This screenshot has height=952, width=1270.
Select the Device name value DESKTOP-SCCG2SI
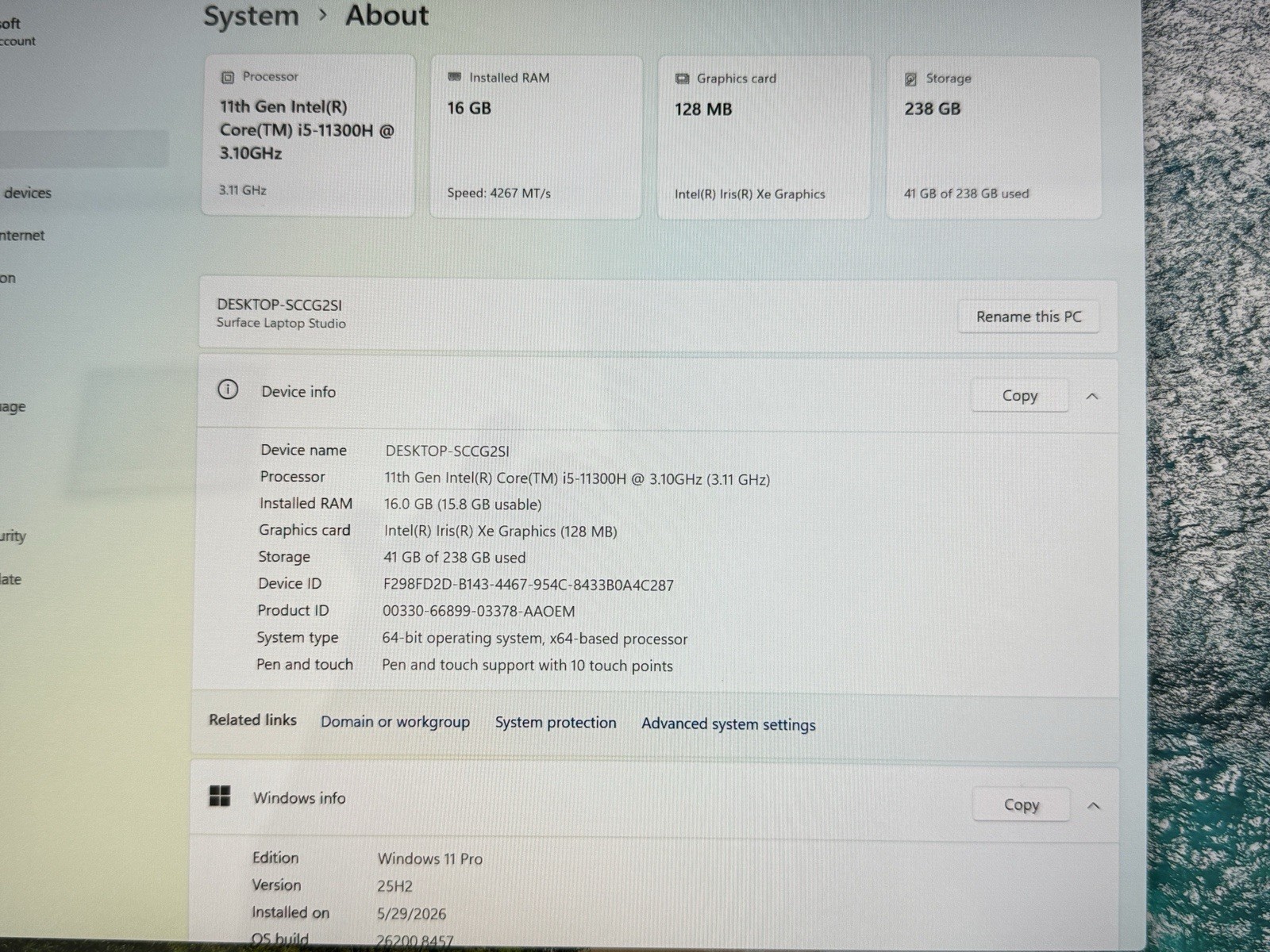point(448,451)
